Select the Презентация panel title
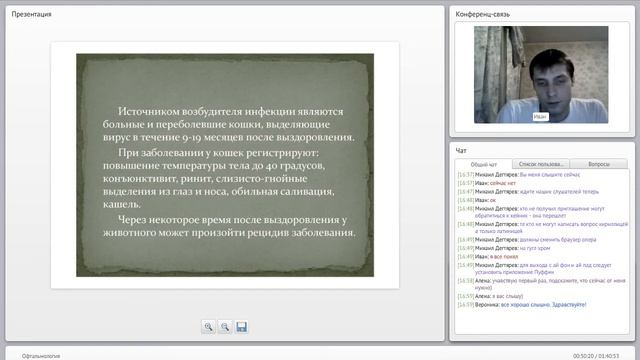The image size is (640, 360). click(31, 14)
